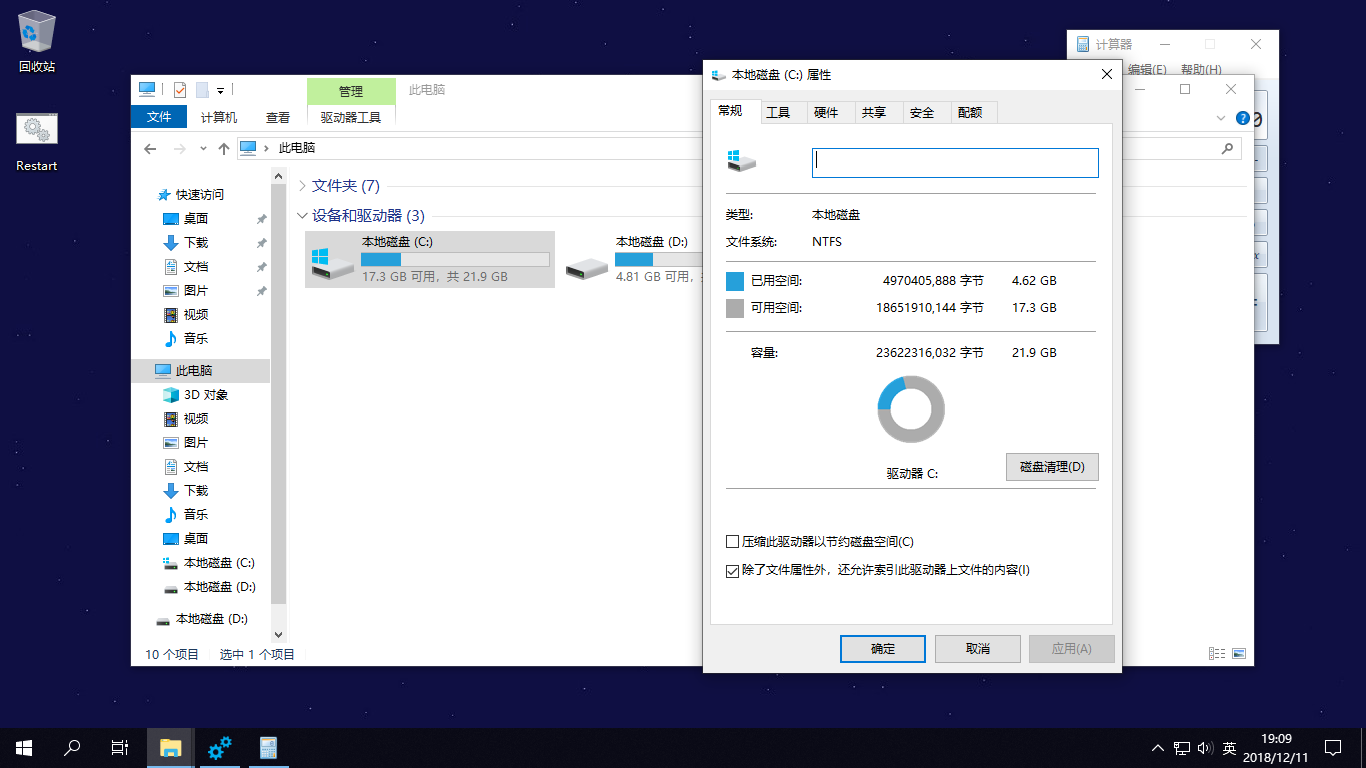Enable 压缩此驱动器以节约磁盘空间 checkbox
This screenshot has width=1366, height=768.
(732, 542)
